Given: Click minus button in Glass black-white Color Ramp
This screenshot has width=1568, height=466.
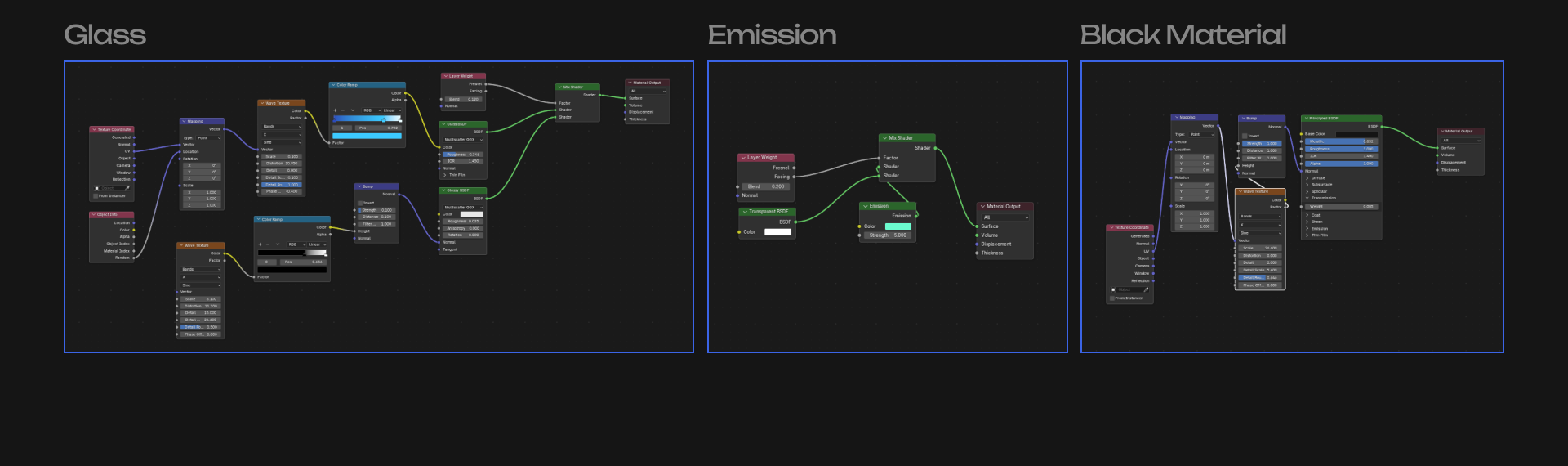Looking at the screenshot, I should pos(268,244).
